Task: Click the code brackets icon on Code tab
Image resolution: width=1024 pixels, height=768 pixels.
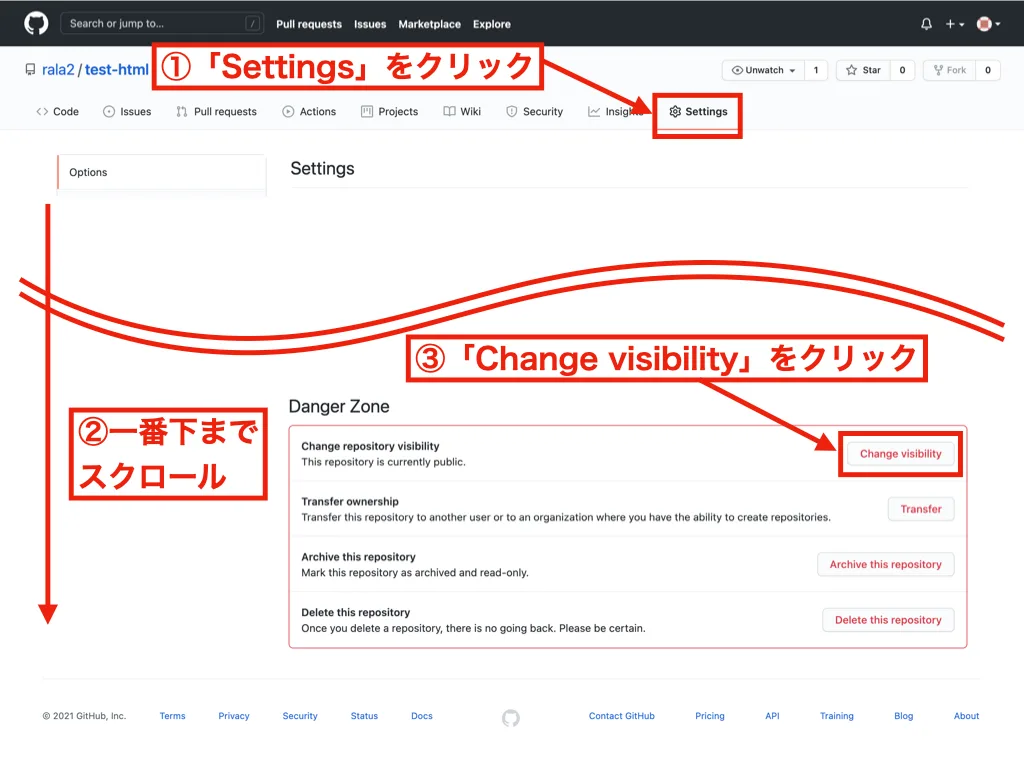Action: point(40,112)
